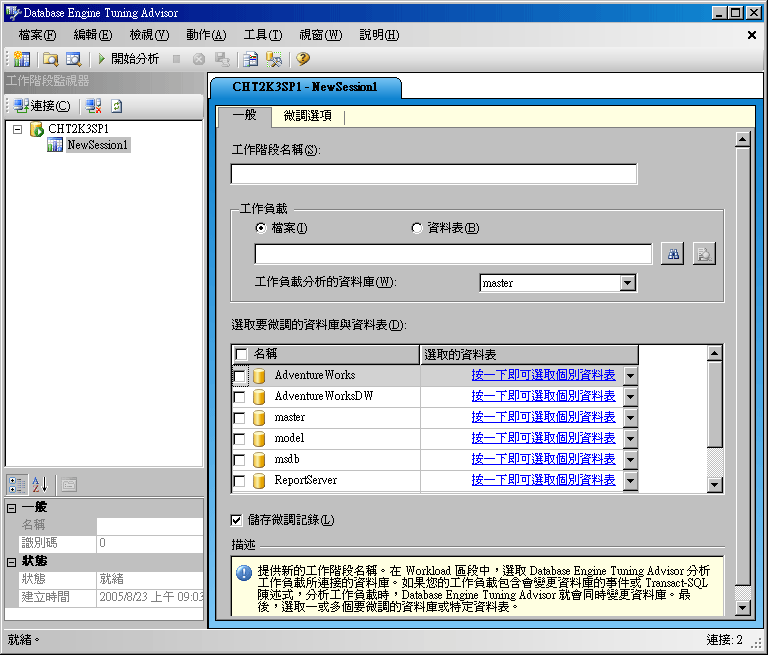This screenshot has height=655, width=768.
Task: Open the model row tables dropdown arrow
Action: (x=630, y=439)
